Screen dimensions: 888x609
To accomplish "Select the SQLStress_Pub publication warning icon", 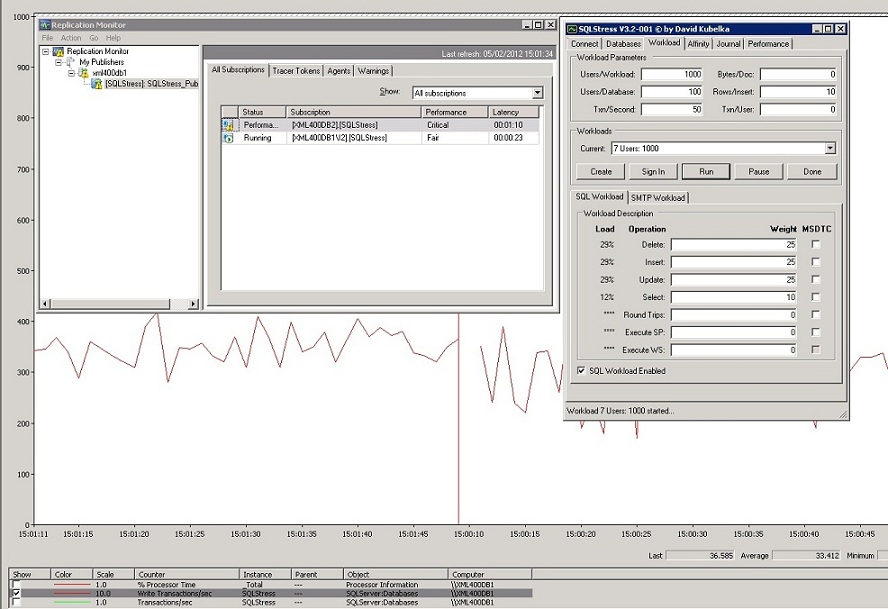I will 97,84.
